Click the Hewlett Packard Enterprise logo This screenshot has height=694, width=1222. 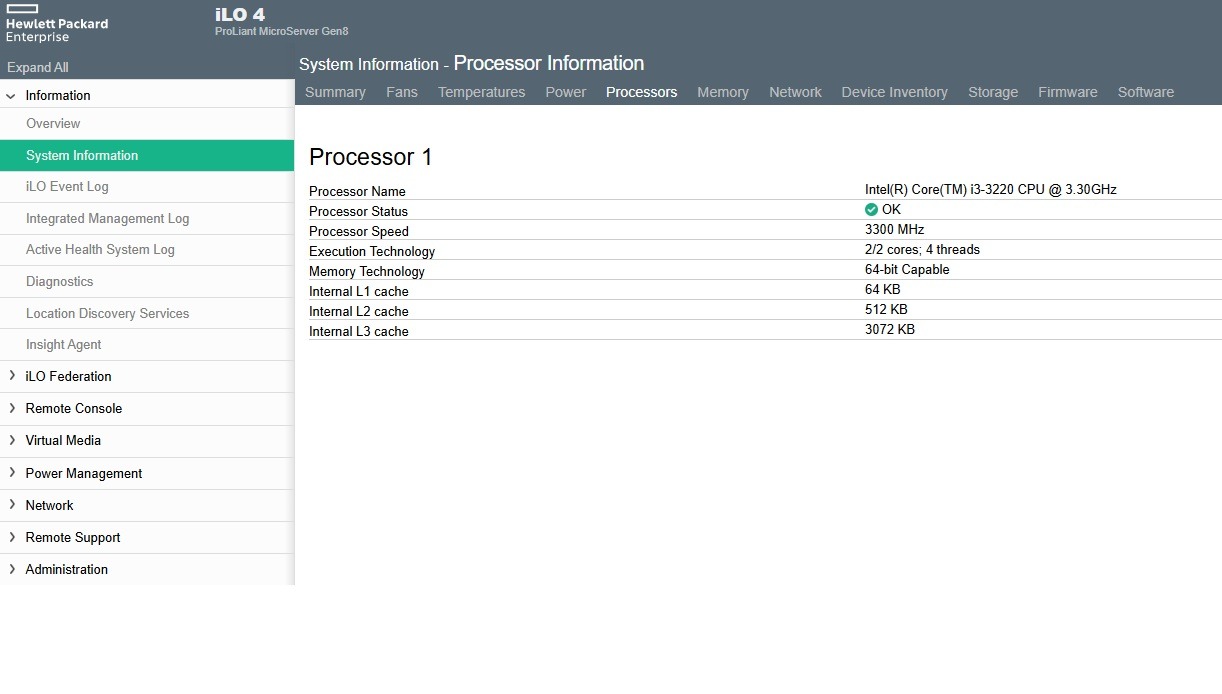tap(57, 23)
